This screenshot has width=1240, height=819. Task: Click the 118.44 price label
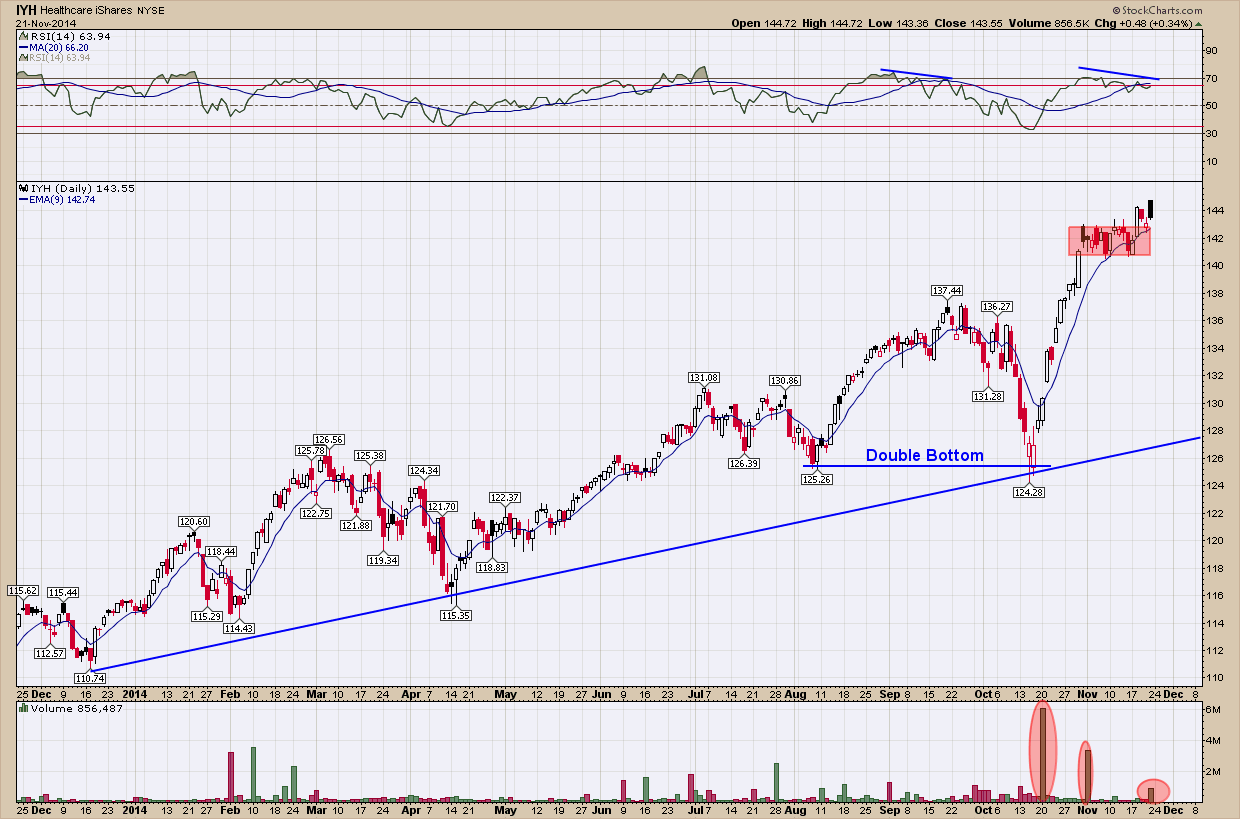pos(221,551)
